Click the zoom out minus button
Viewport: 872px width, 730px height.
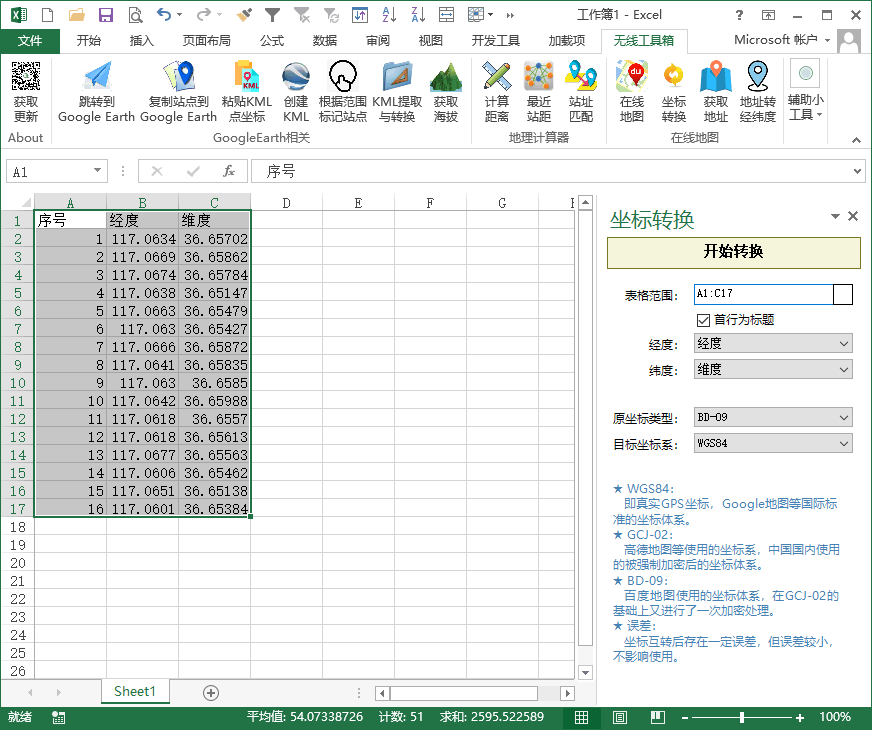pyautogui.click(x=685, y=717)
